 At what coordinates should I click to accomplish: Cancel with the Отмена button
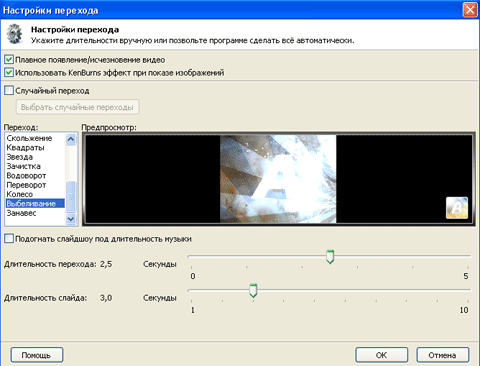coord(443,355)
